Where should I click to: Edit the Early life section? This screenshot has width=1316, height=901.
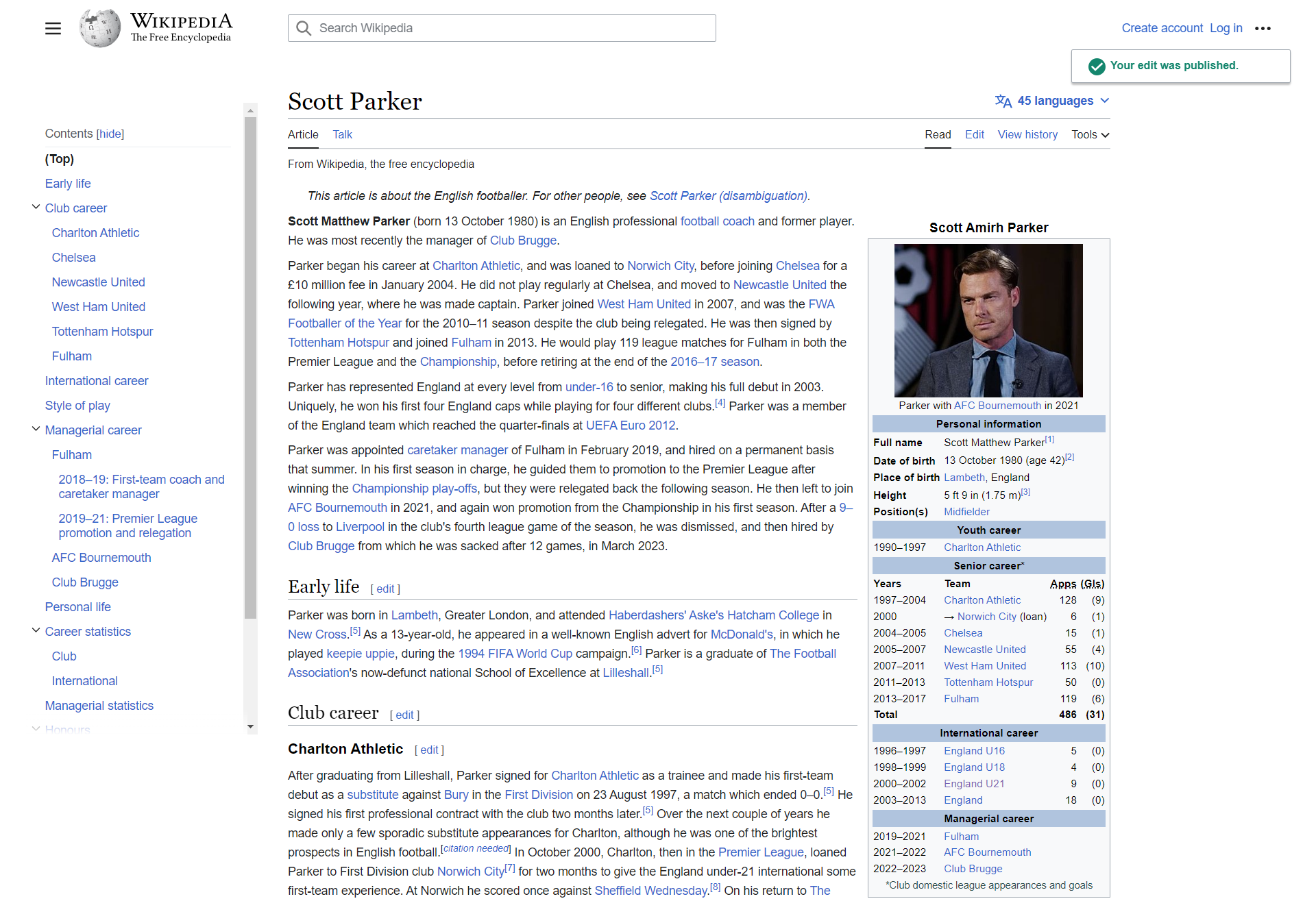[x=385, y=589]
